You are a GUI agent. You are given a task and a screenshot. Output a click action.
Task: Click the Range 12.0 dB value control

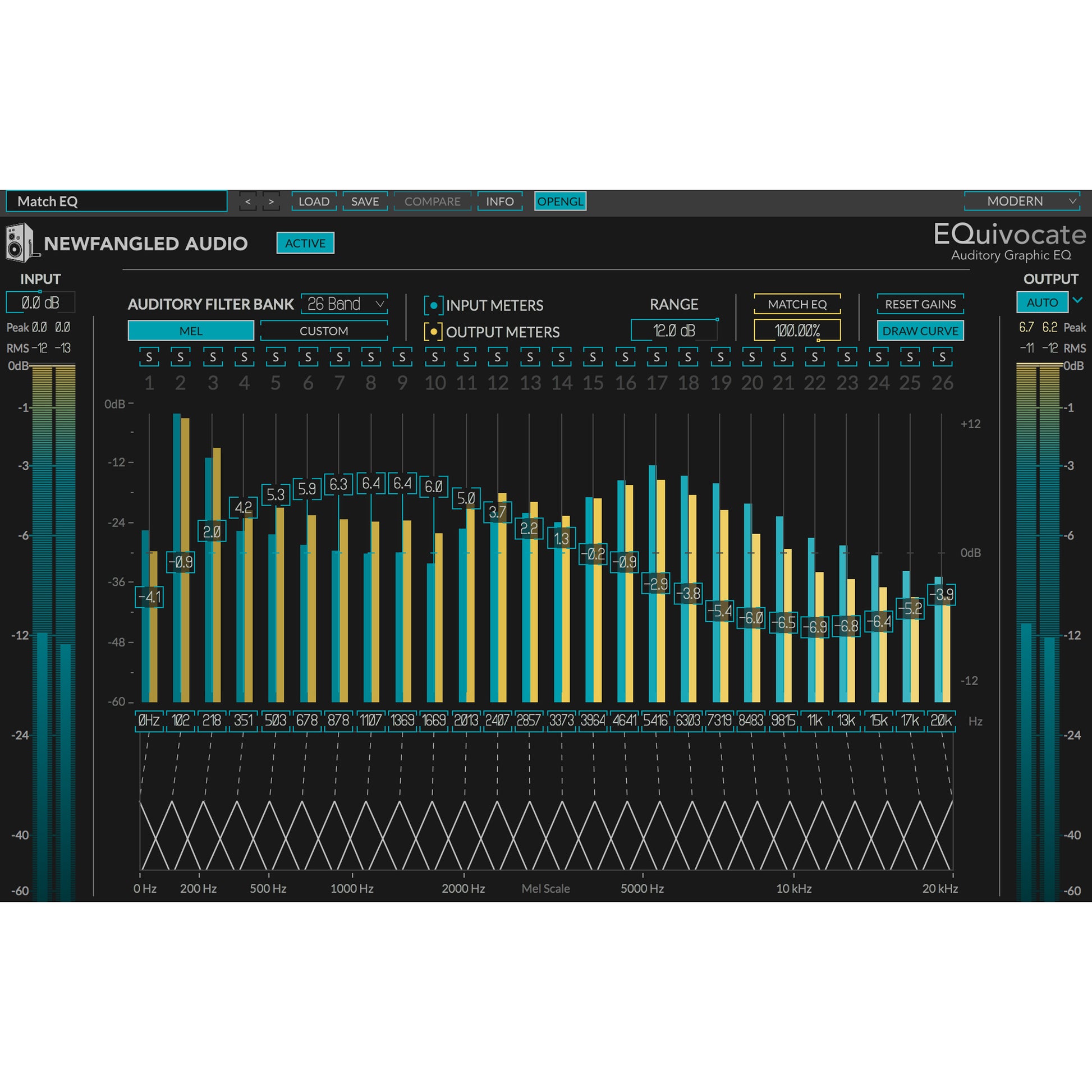[674, 331]
